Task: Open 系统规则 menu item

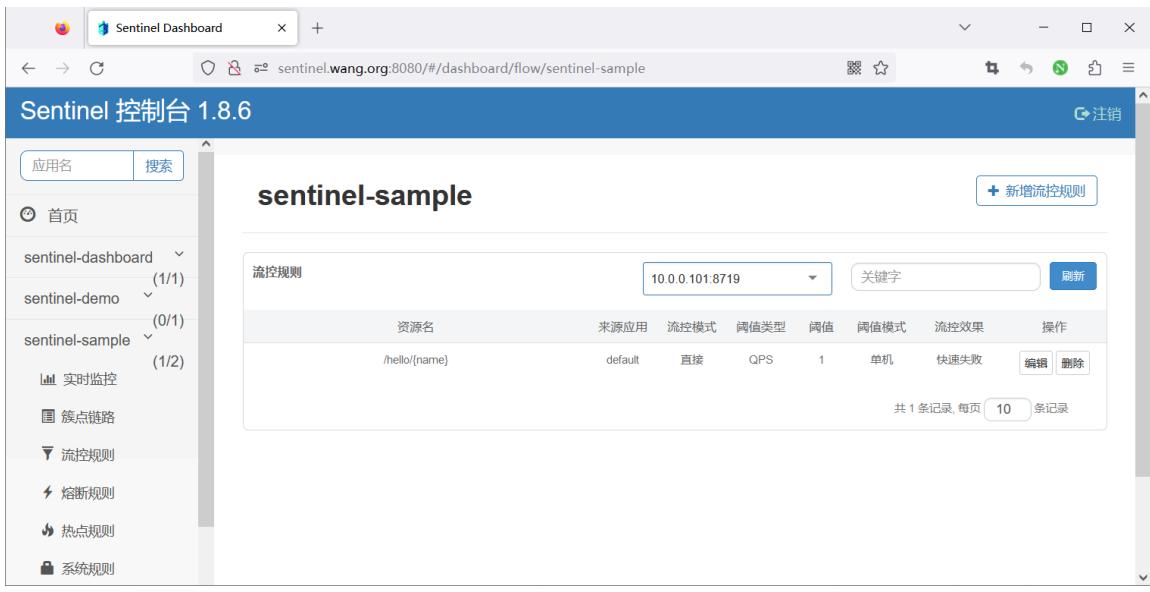Action: coord(88,569)
